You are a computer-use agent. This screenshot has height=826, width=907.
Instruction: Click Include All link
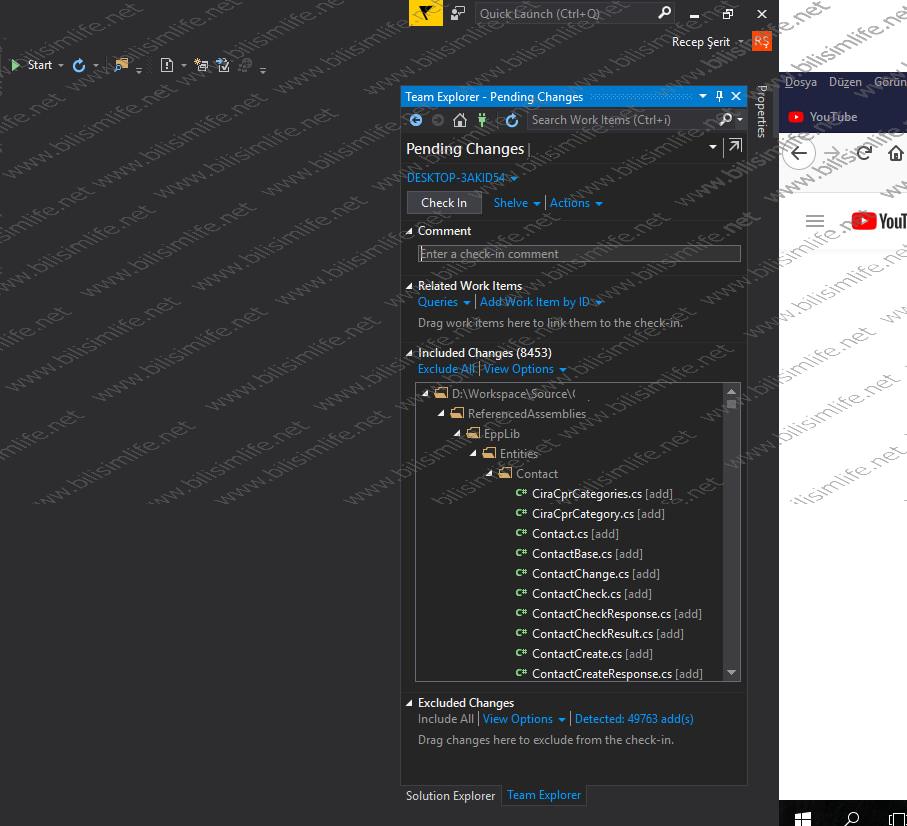tap(445, 719)
